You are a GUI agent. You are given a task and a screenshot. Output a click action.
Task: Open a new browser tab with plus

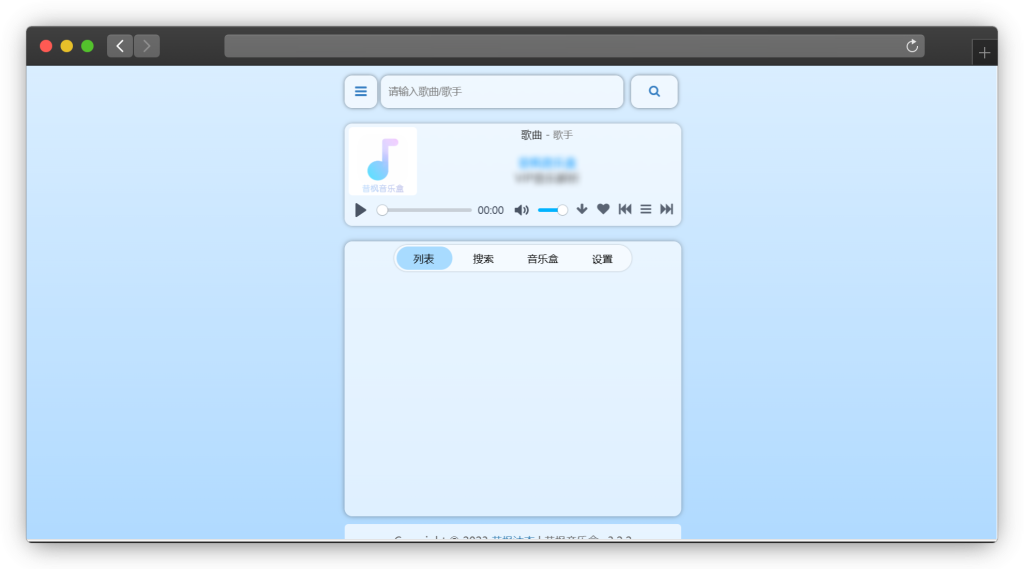coord(984,53)
